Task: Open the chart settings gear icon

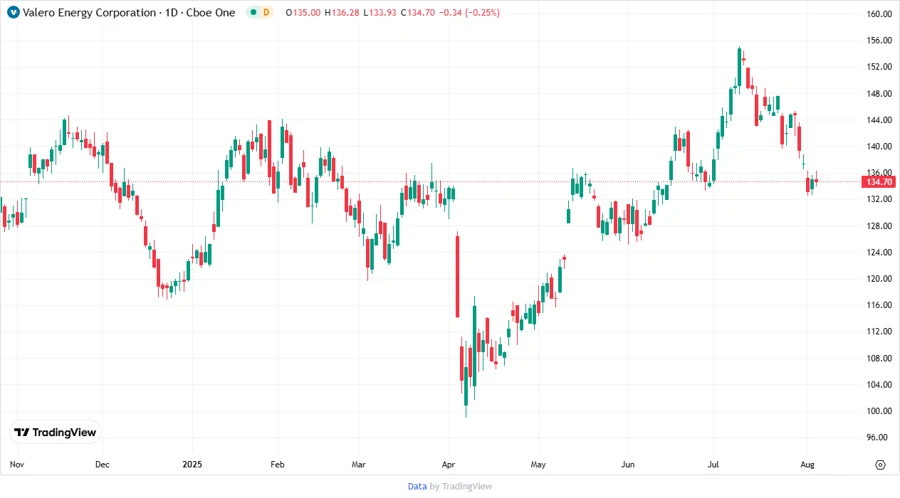Action: pos(880,465)
